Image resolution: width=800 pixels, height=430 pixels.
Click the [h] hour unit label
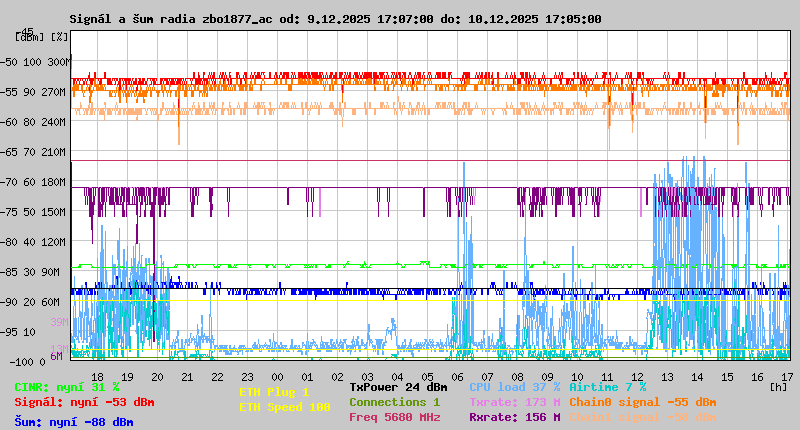(778, 386)
